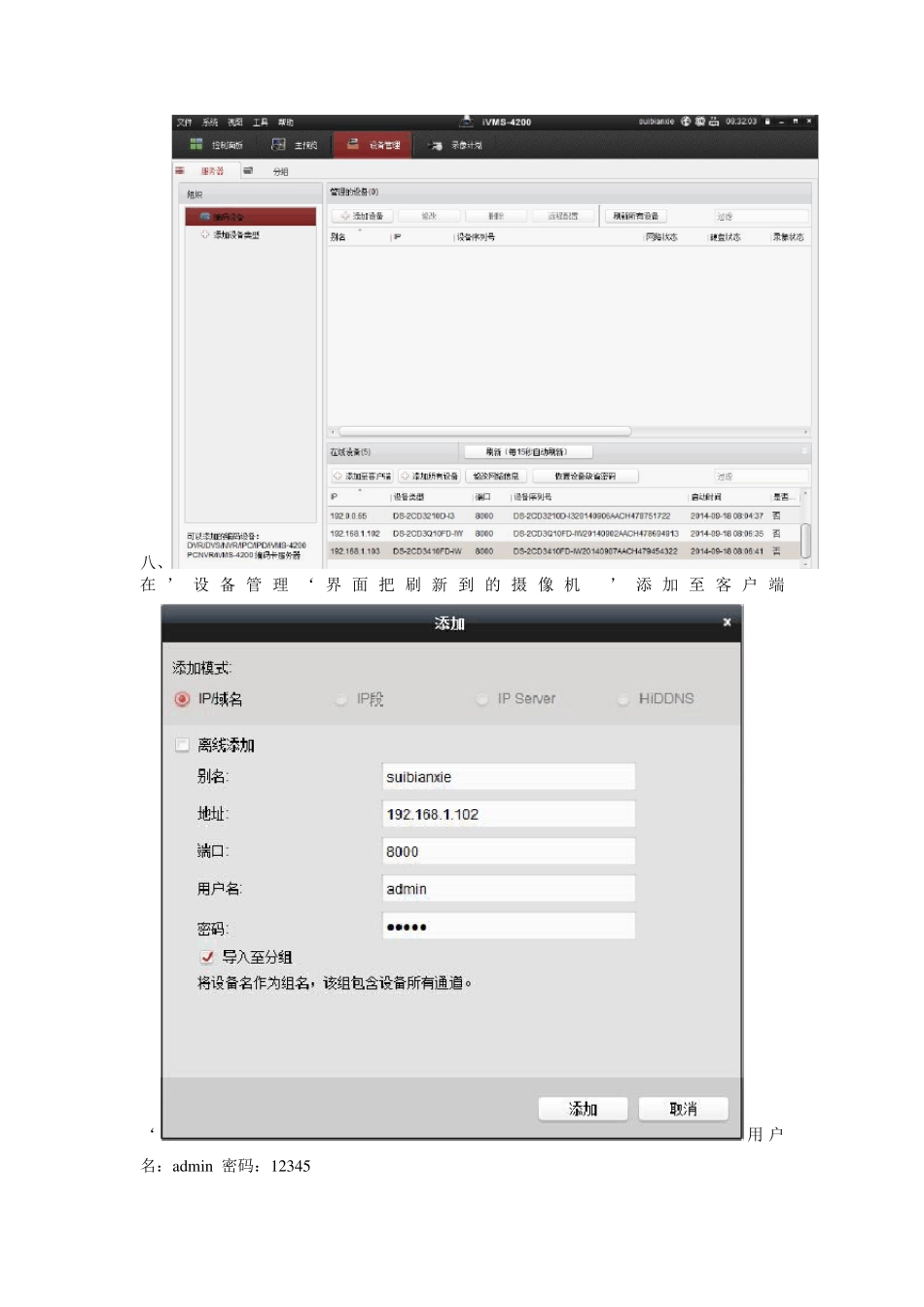Click the online devices vertical scrollbar
This screenshot has width=924, height=1307.
806,540
